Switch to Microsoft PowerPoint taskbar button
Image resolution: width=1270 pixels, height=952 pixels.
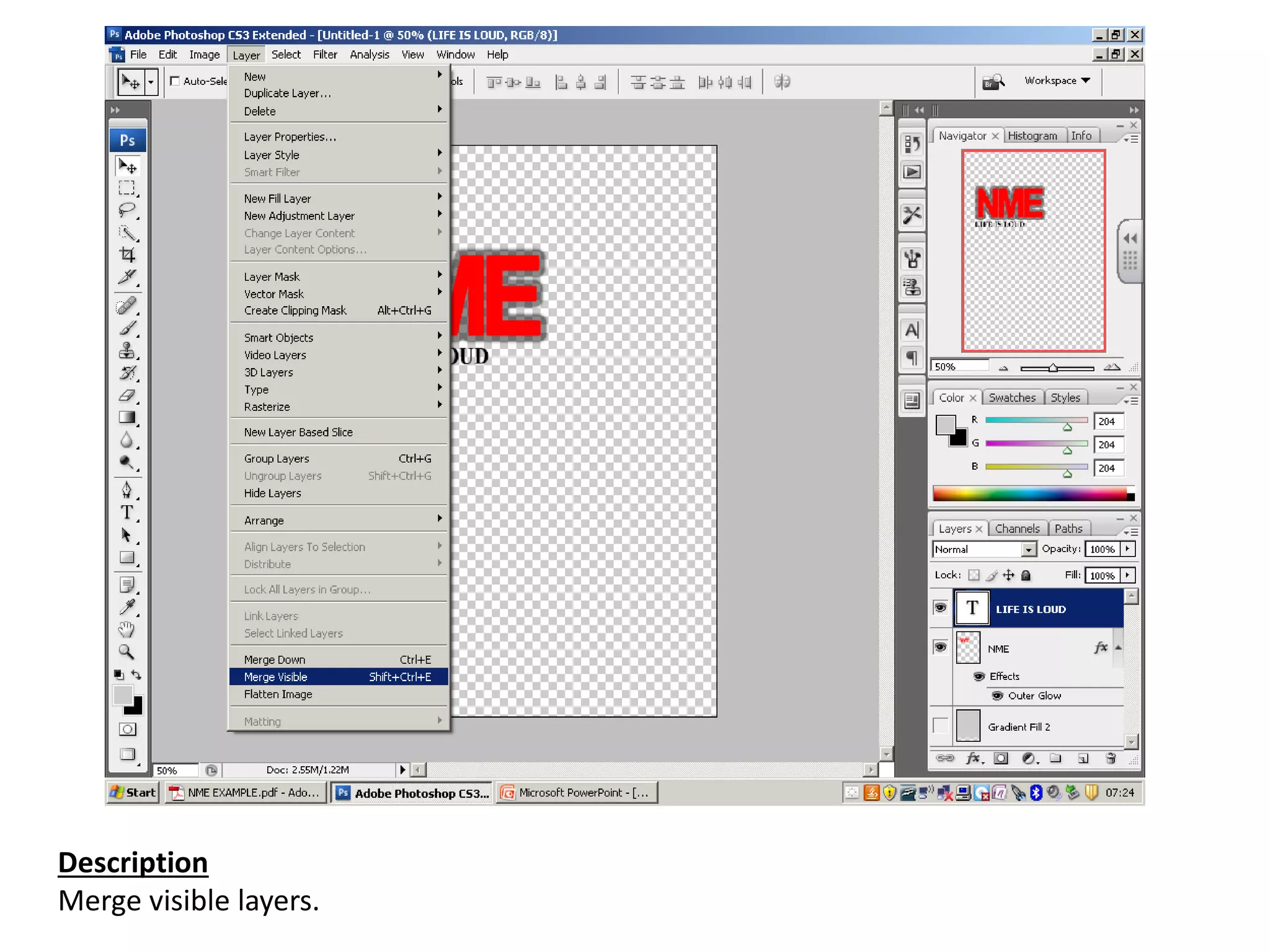coord(577,792)
